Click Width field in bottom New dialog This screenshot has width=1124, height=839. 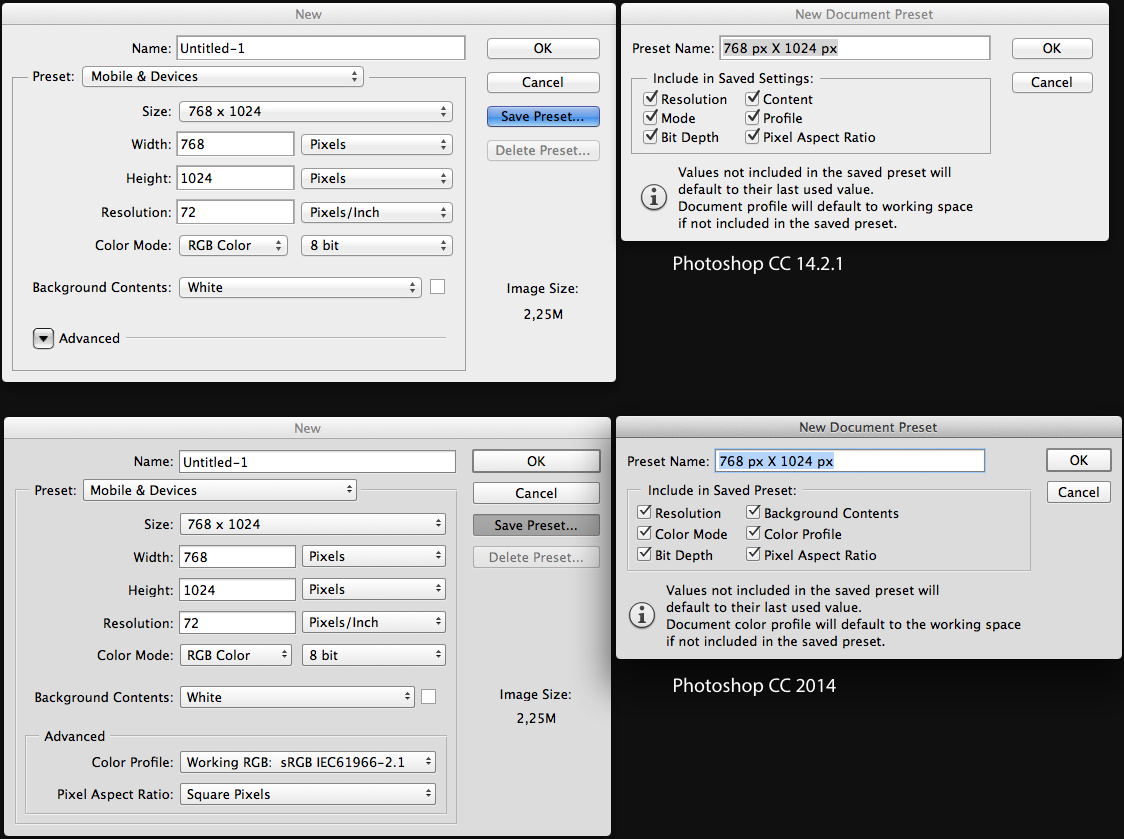pyautogui.click(x=237, y=556)
